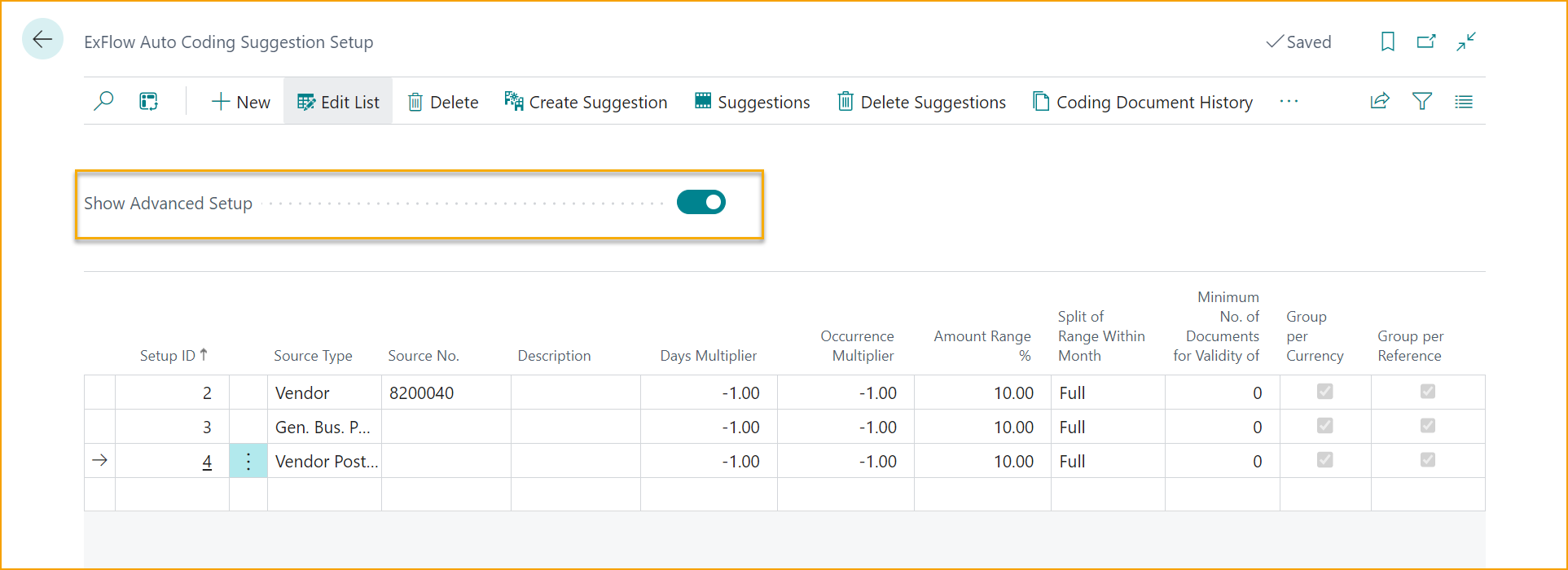
Task: Open Coding Document History
Action: (1143, 102)
